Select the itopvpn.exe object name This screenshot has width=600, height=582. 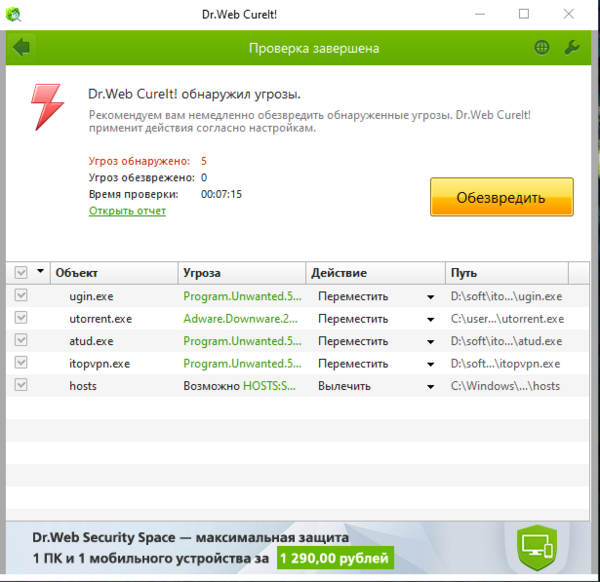pyautogui.click(x=99, y=364)
